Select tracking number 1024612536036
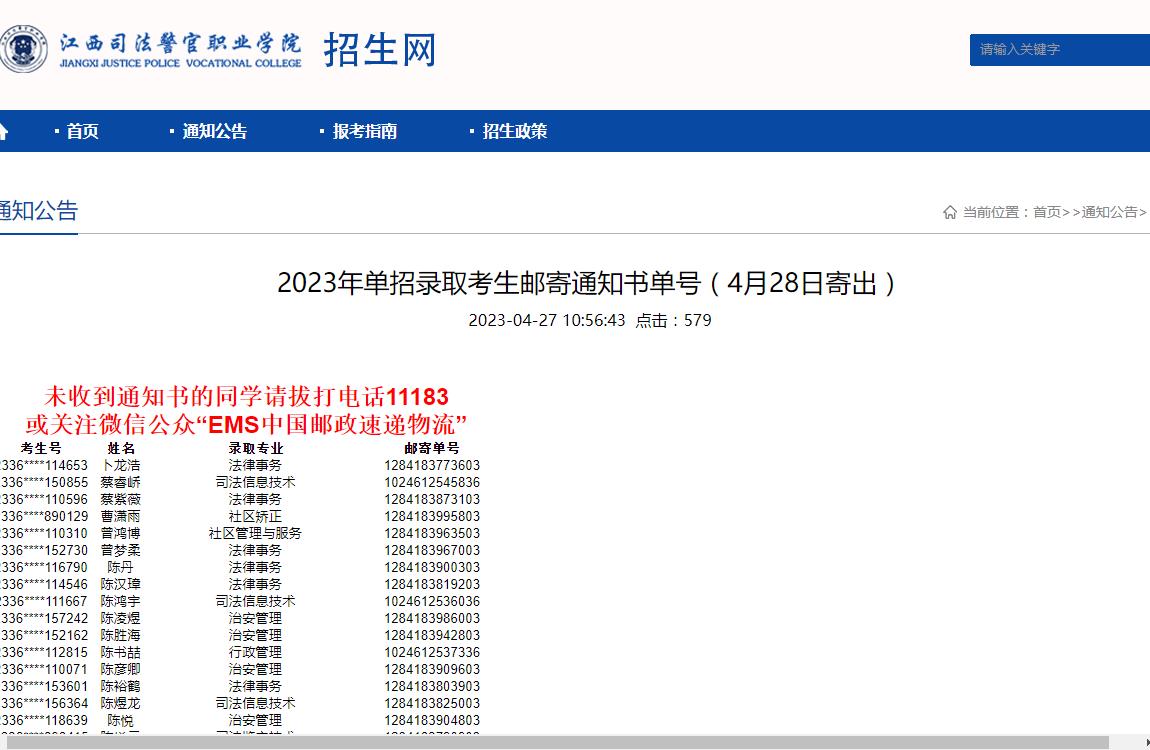Viewport: 1150px width, 750px height. point(432,601)
